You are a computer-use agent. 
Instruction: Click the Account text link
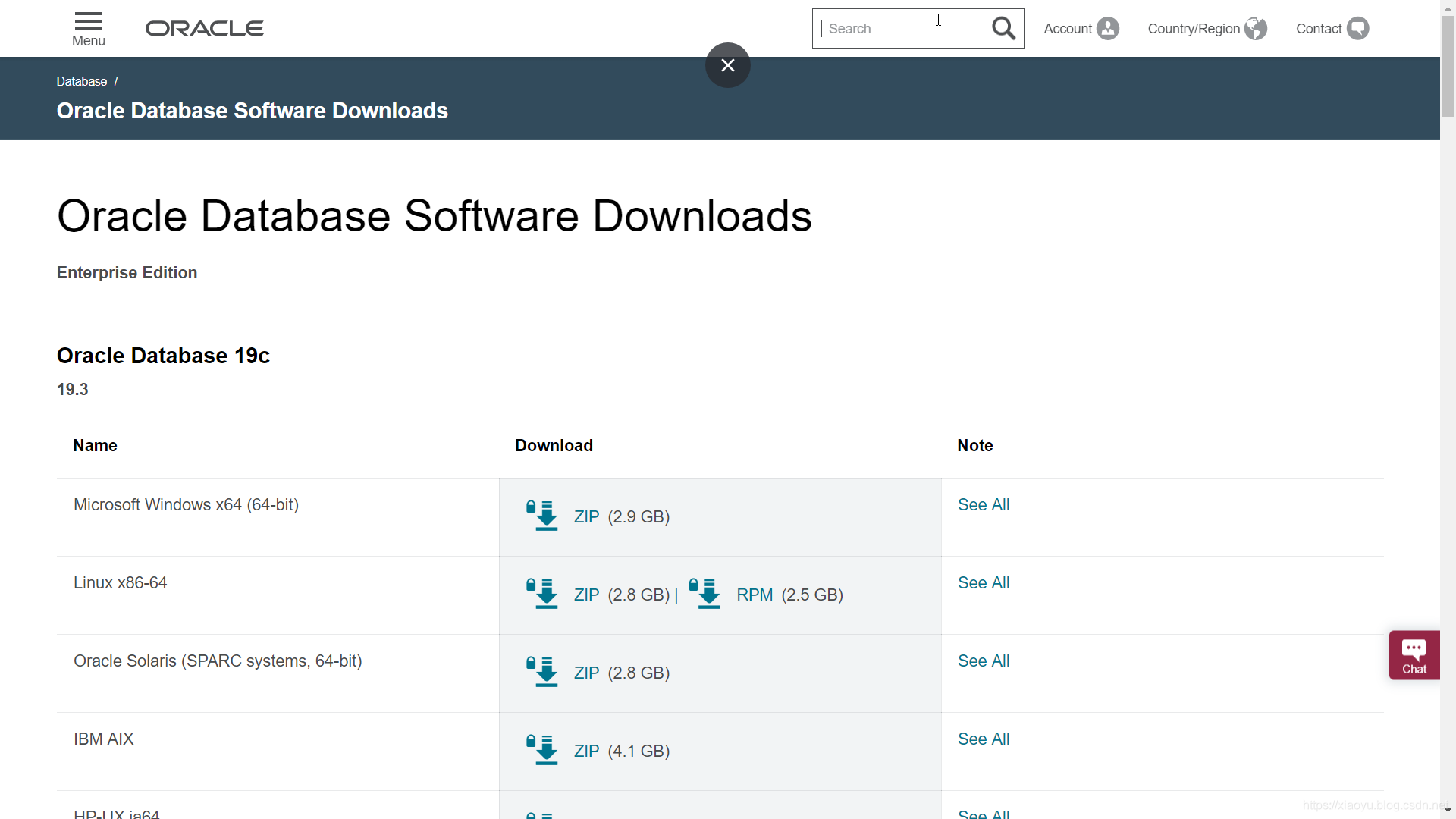[1068, 29]
